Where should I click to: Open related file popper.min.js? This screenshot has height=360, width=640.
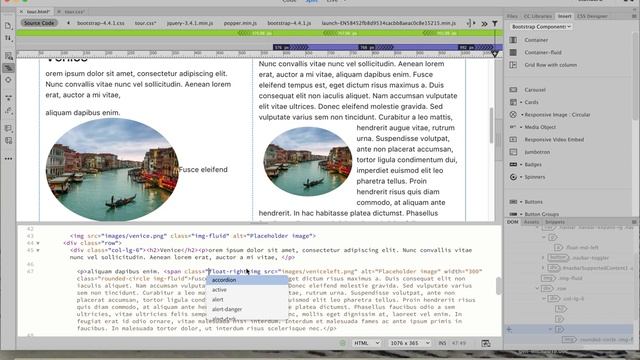pos(240,23)
